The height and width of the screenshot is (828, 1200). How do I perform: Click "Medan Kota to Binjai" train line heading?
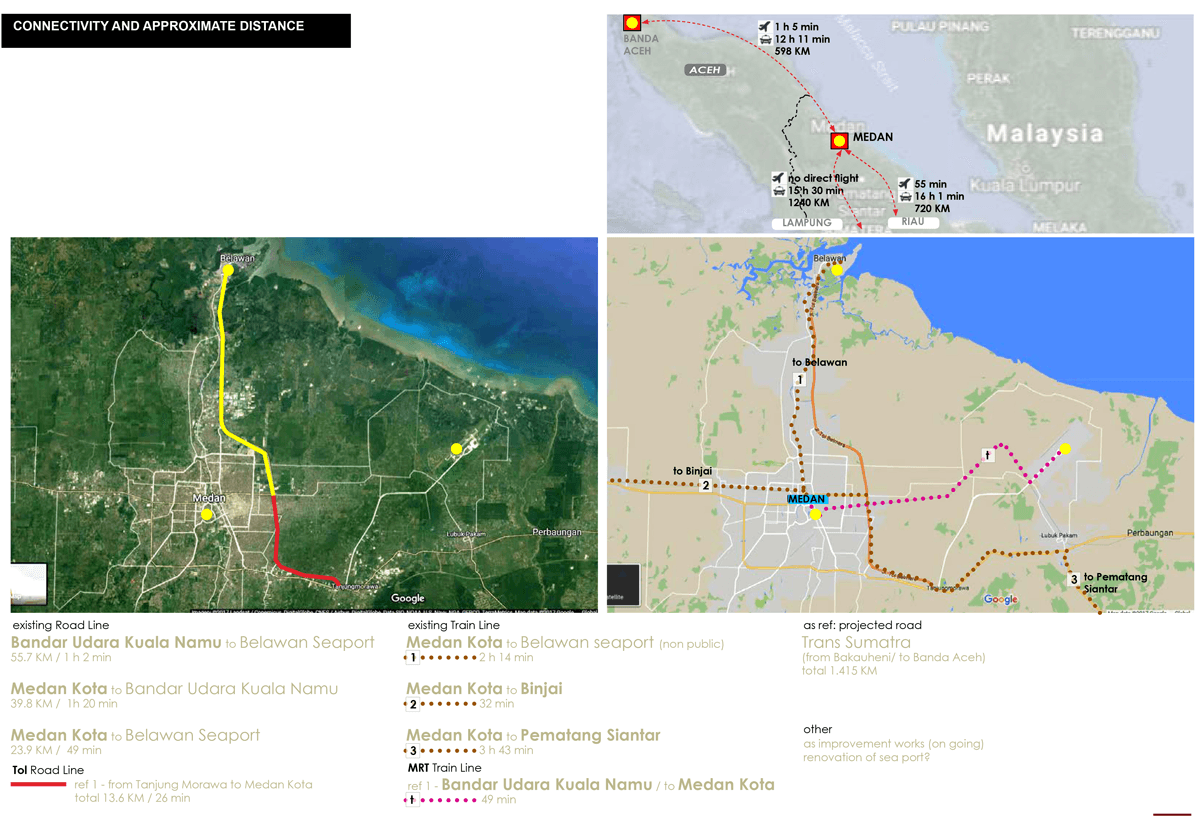484,689
